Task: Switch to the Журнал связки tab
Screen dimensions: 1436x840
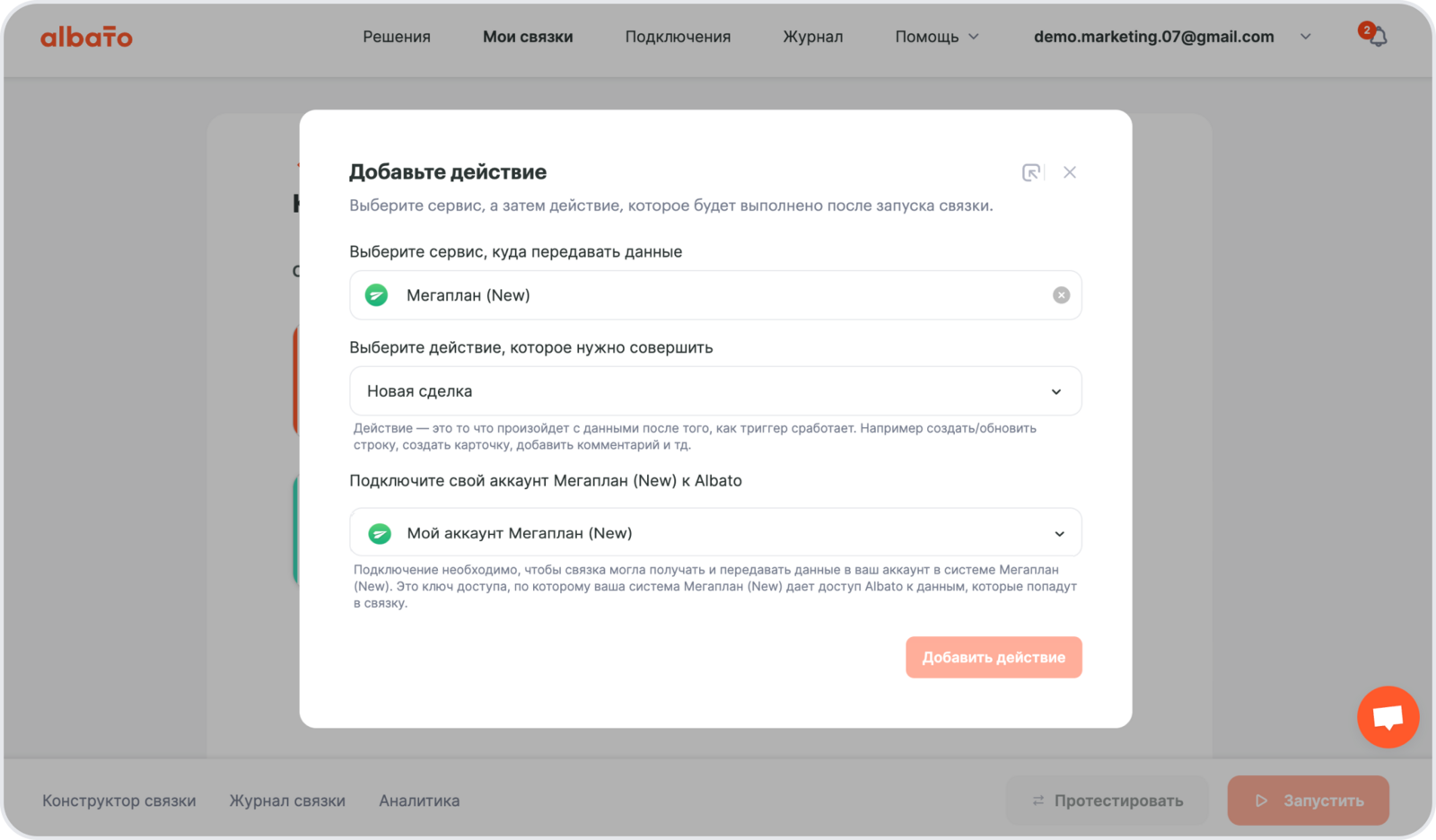Action: 287,801
